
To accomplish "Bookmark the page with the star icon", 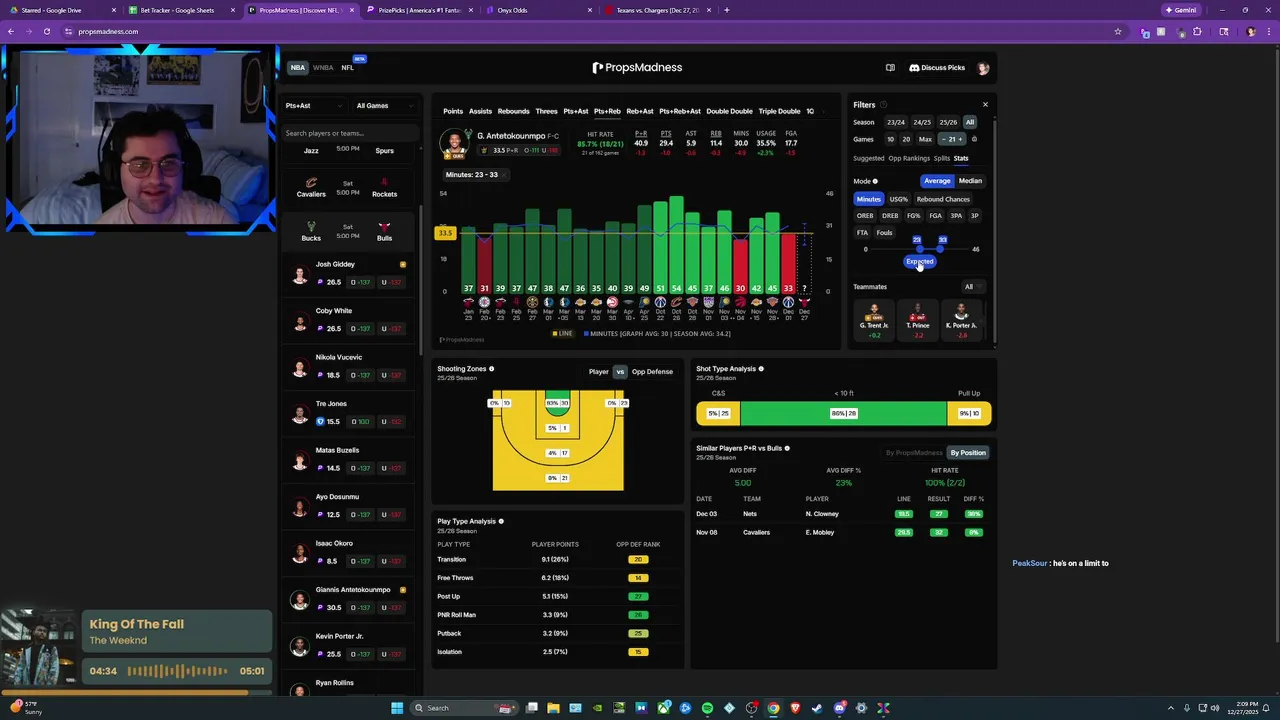I will point(1118,31).
